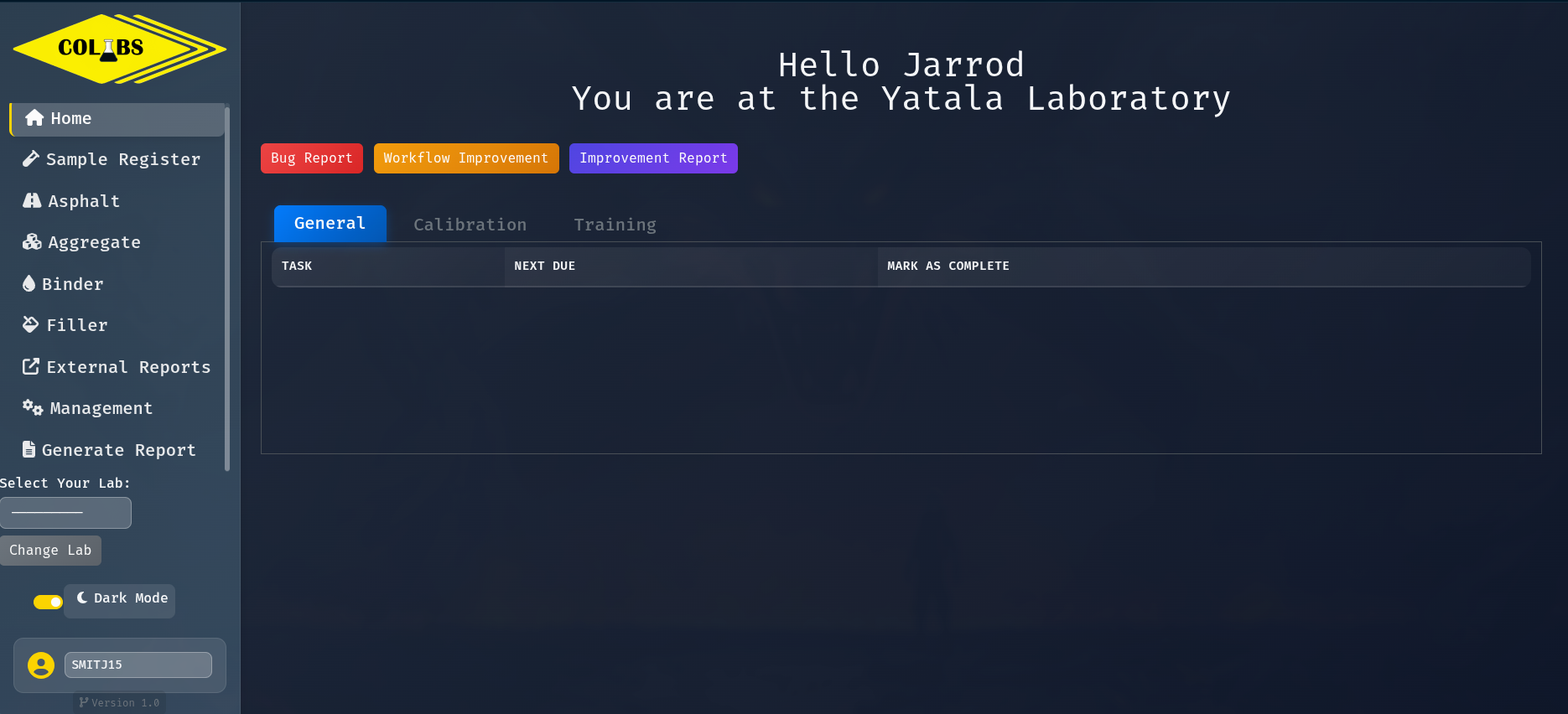The image size is (1568, 714).
Task: Click the Home house icon
Action: coord(34,118)
